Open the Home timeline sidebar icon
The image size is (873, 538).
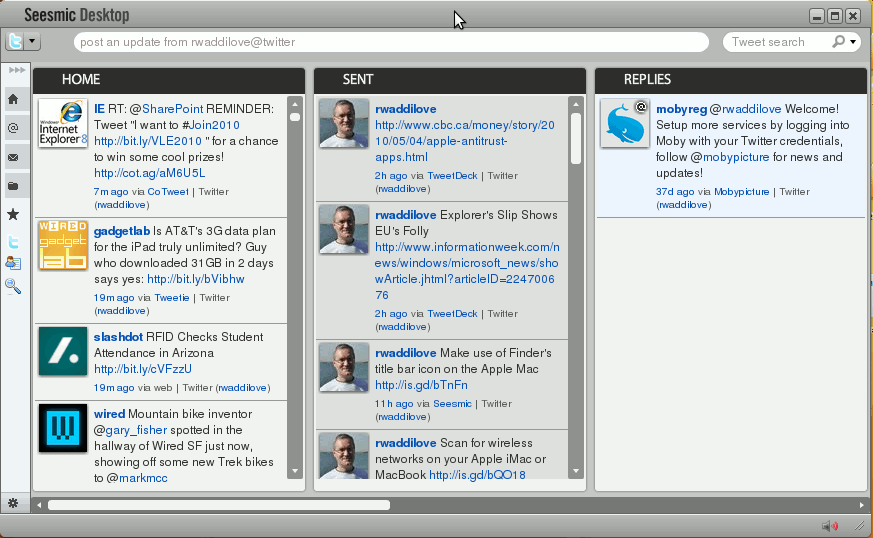coord(13,99)
